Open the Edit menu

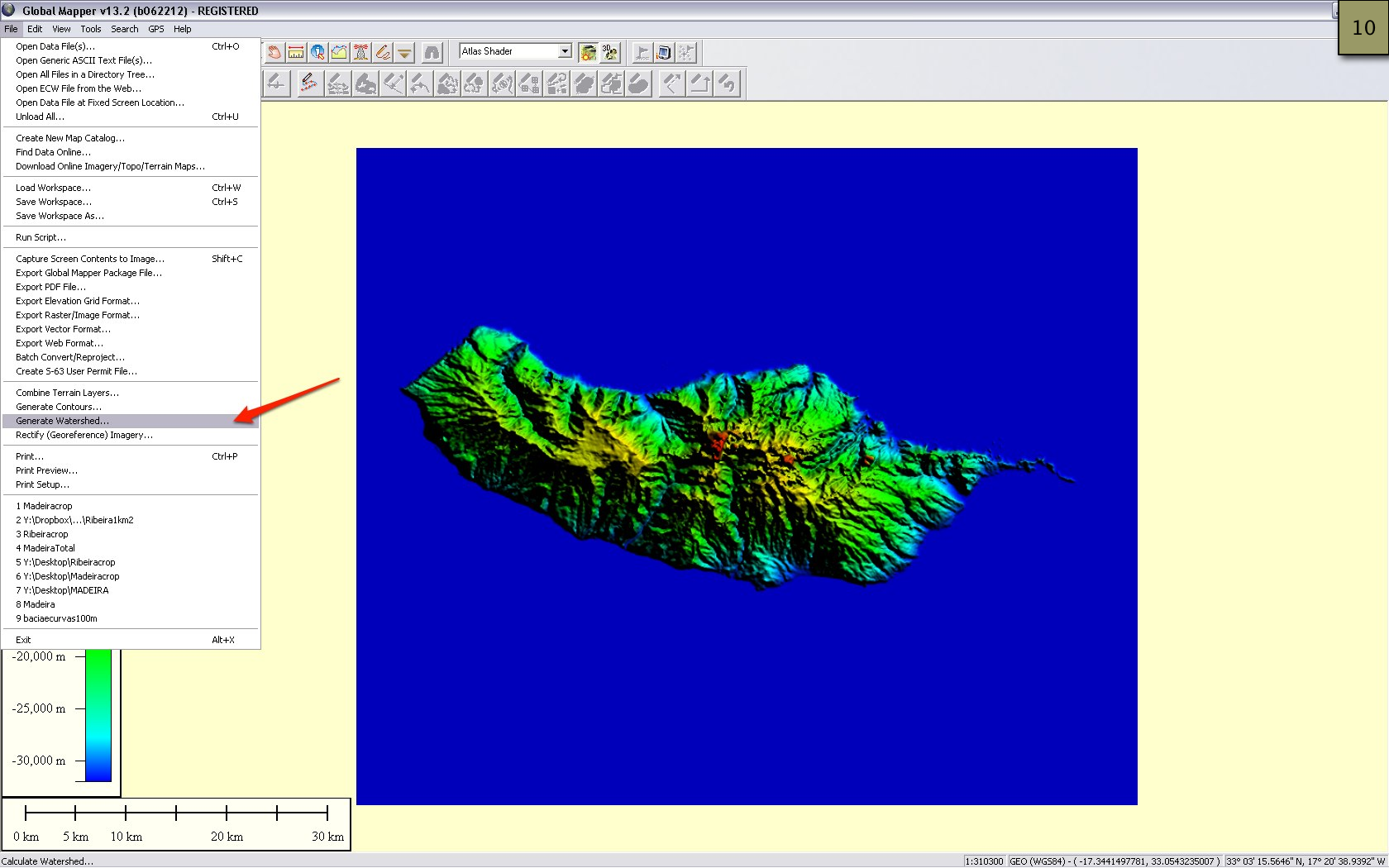[35, 29]
